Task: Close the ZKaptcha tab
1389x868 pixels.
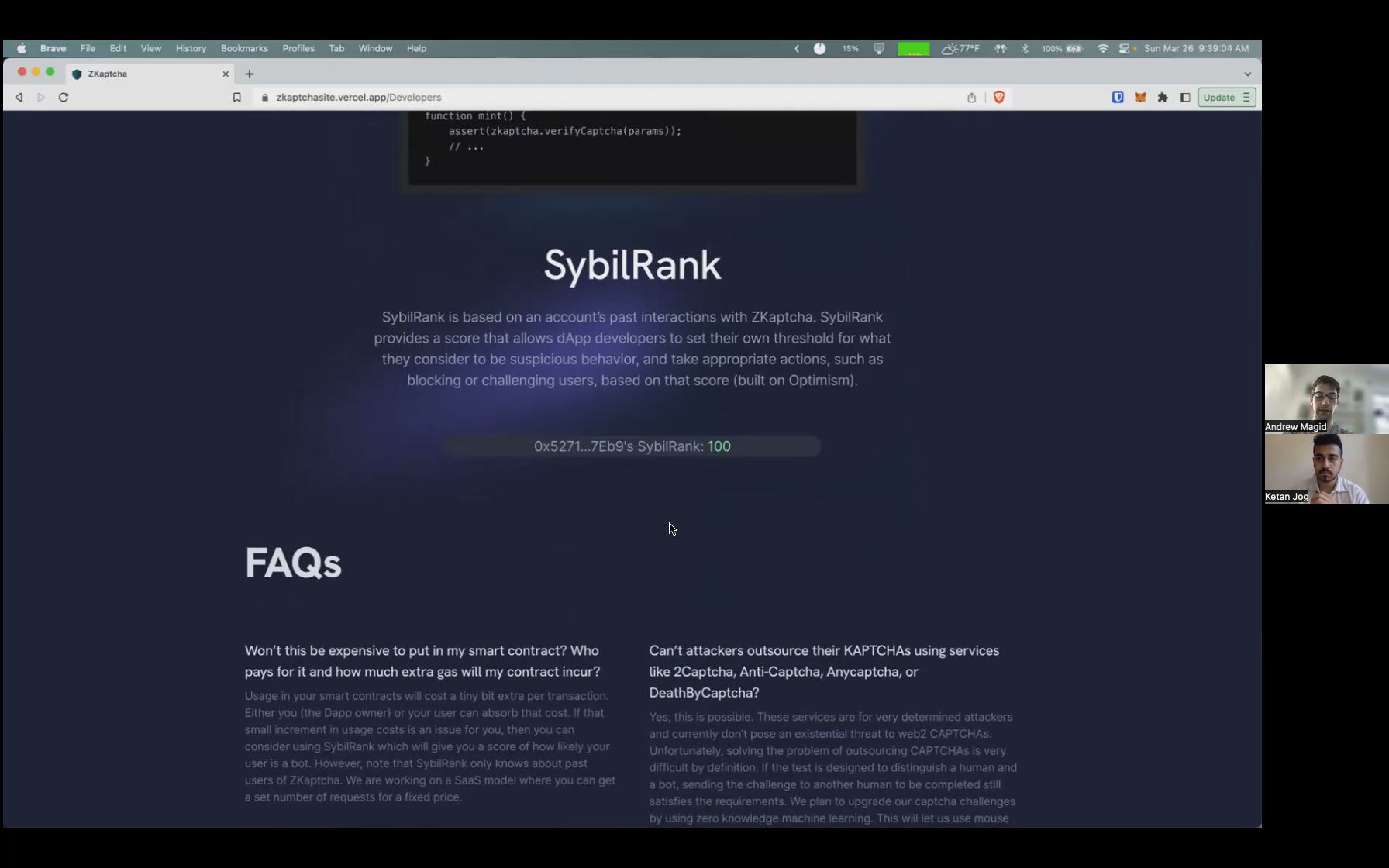Action: click(226, 74)
